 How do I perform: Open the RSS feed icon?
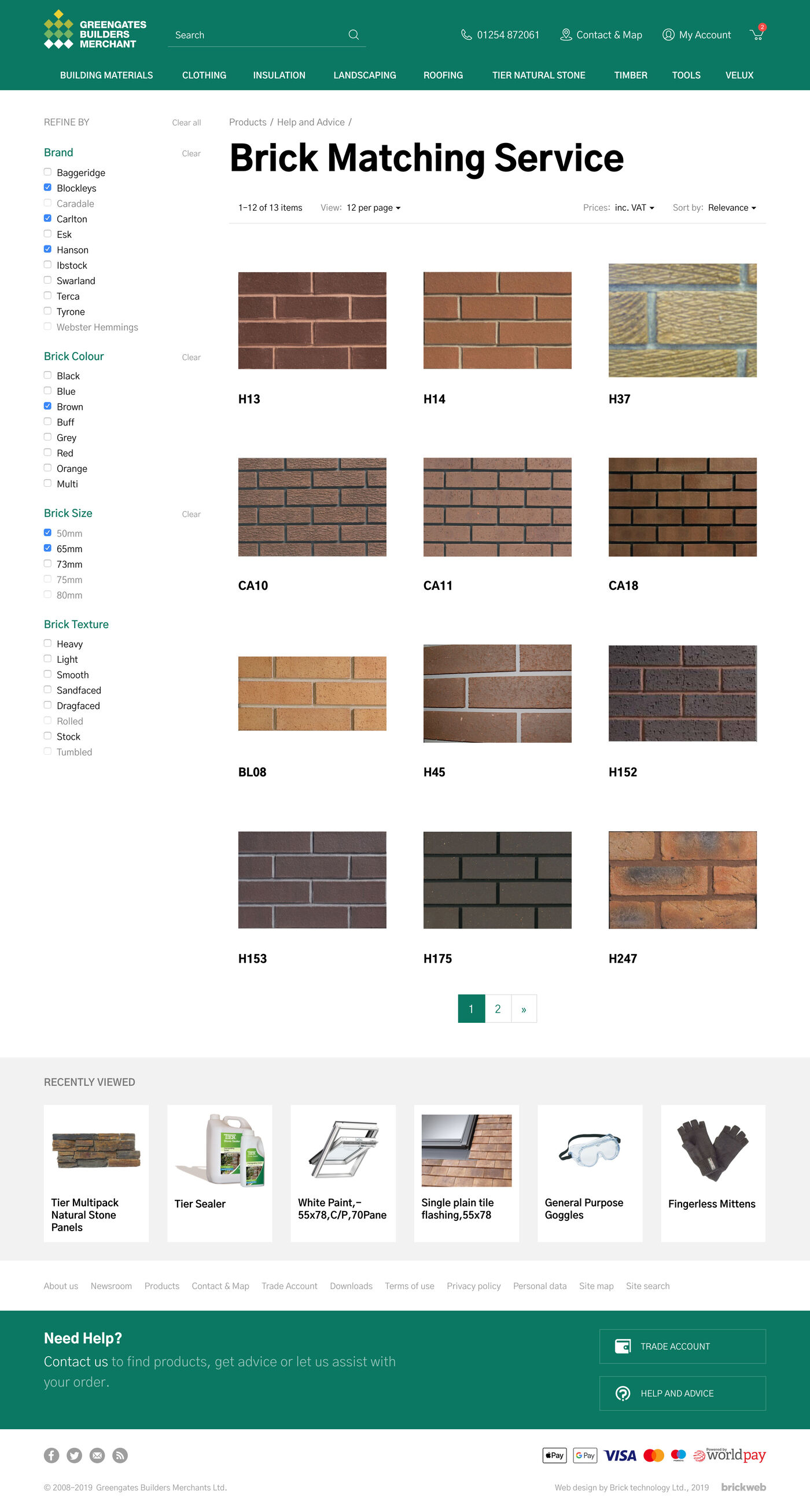tap(120, 1455)
